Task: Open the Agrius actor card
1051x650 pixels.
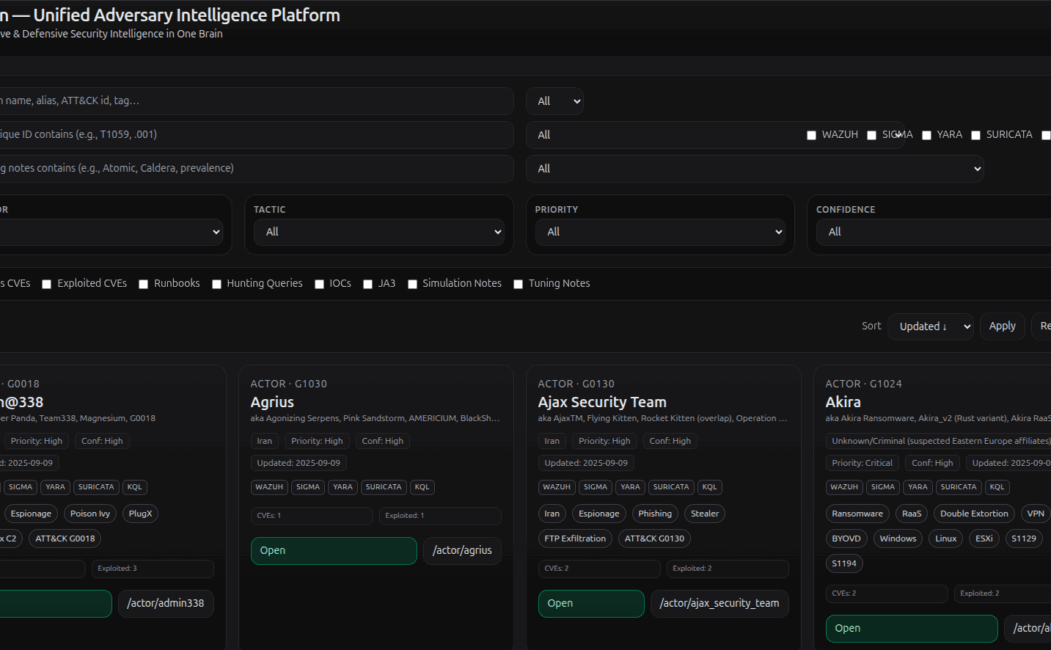Action: pos(334,550)
